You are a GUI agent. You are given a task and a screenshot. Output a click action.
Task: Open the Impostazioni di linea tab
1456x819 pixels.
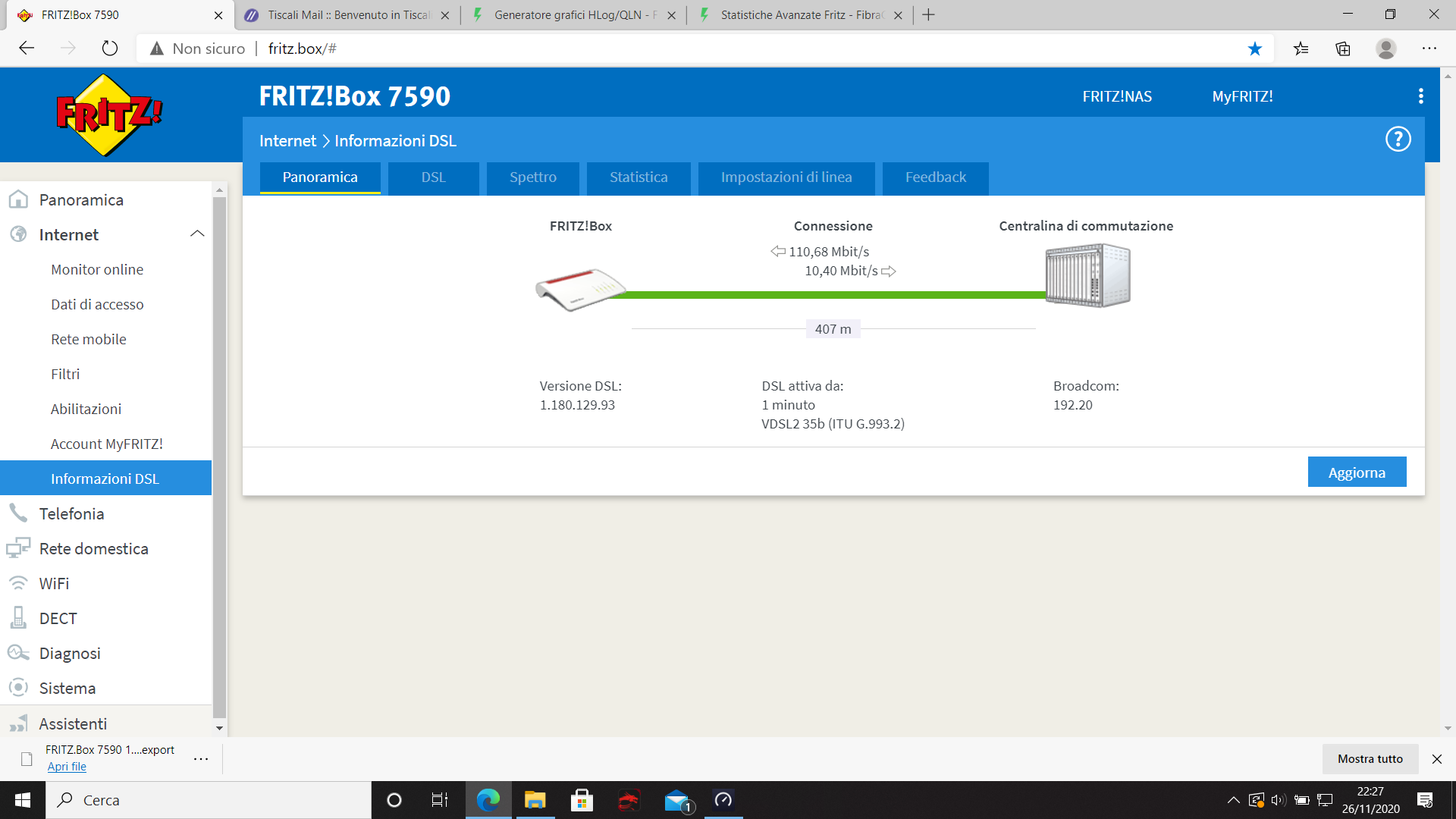786,177
